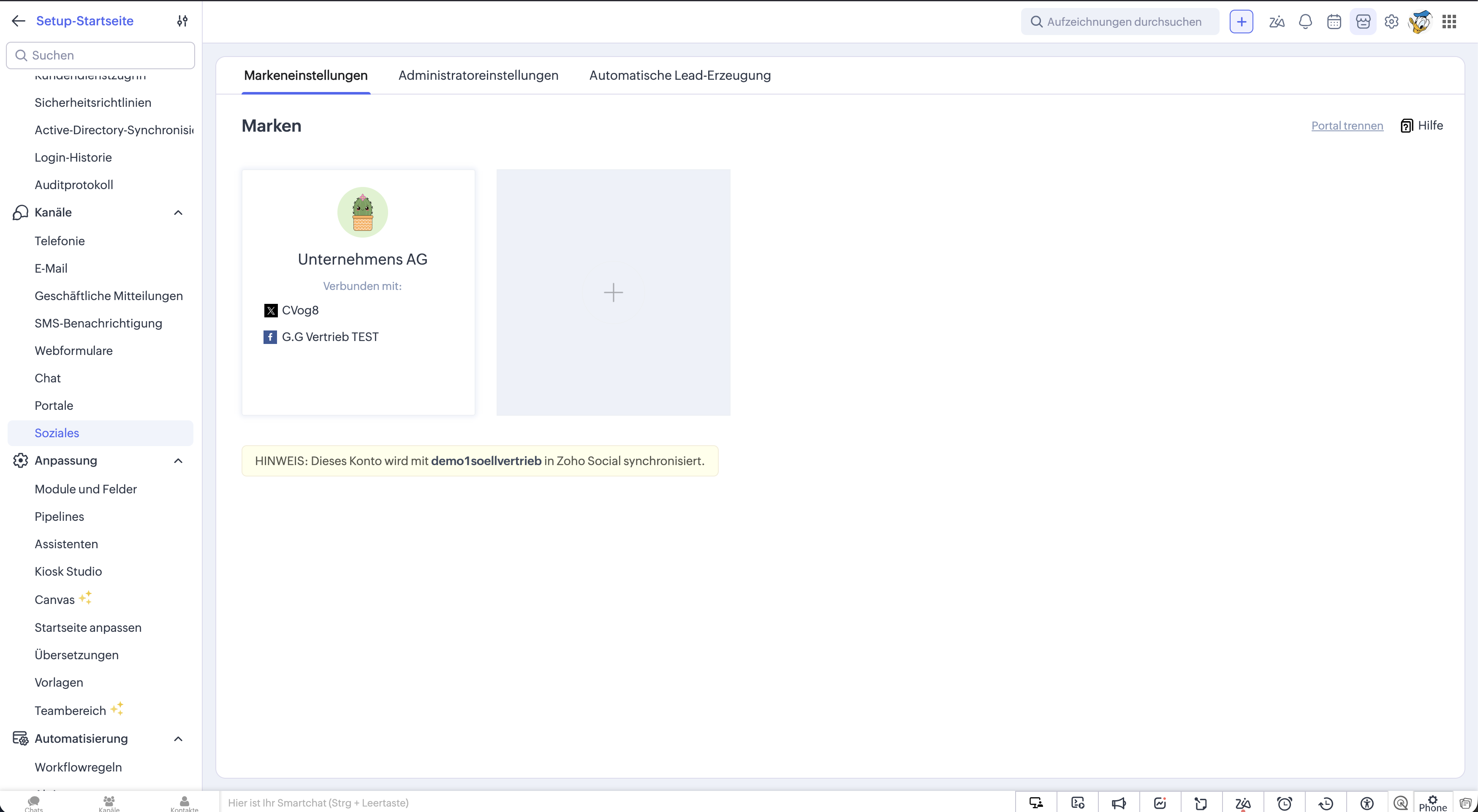The image size is (1478, 812).
Task: Open Kiosk Studio in the sidebar
Action: [x=68, y=572]
